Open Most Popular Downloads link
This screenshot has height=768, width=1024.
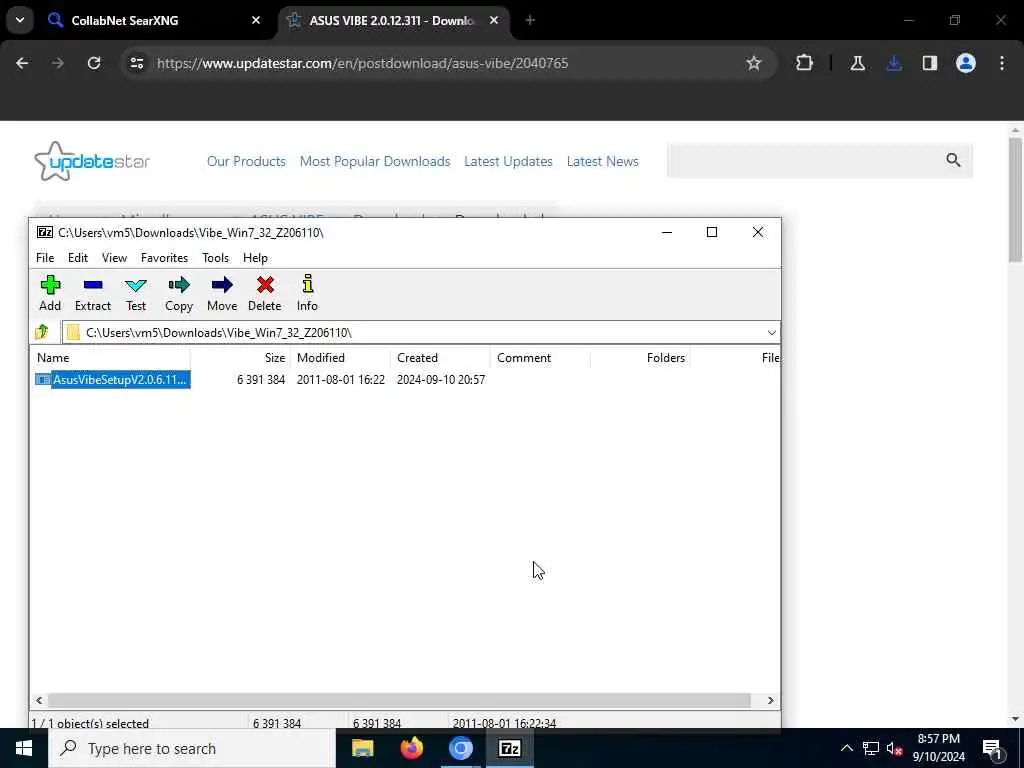(375, 161)
